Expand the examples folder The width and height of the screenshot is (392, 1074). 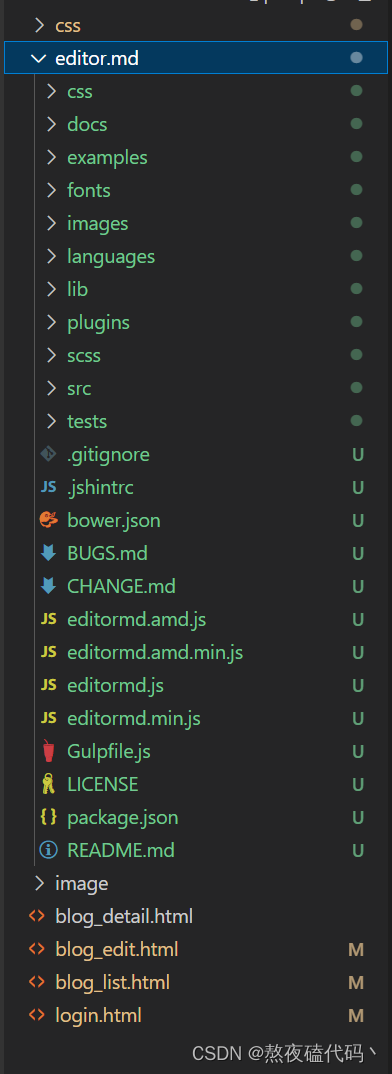51,158
